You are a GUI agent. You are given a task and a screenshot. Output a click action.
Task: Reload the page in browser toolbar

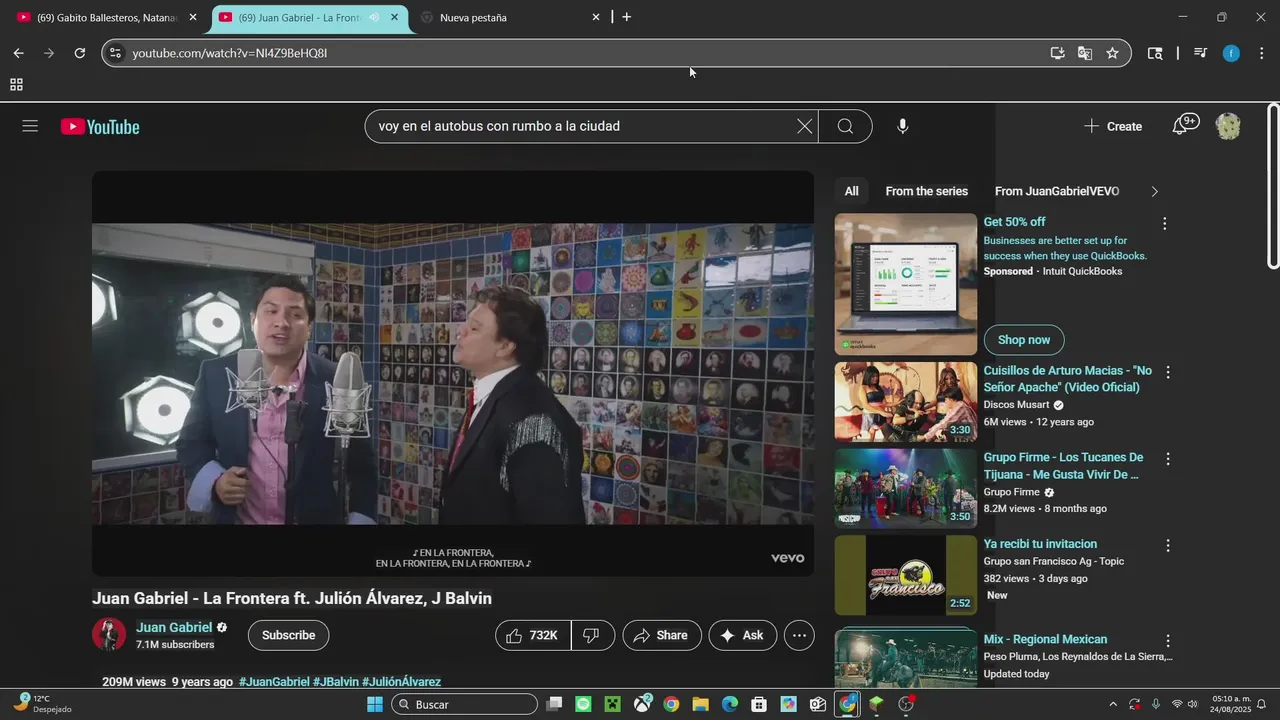tap(80, 53)
